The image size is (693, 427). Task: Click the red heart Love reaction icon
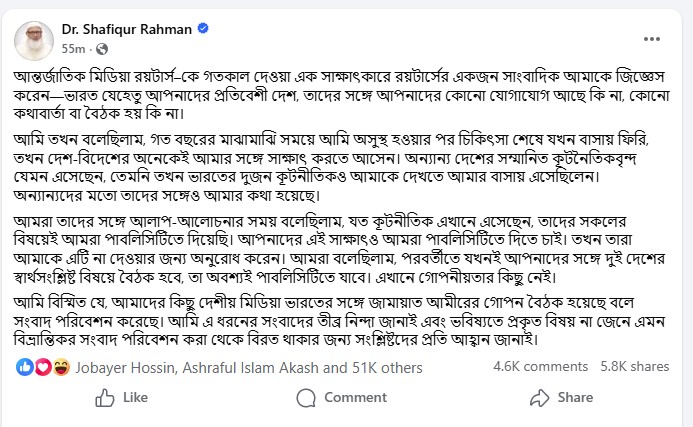pyautogui.click(x=40, y=368)
